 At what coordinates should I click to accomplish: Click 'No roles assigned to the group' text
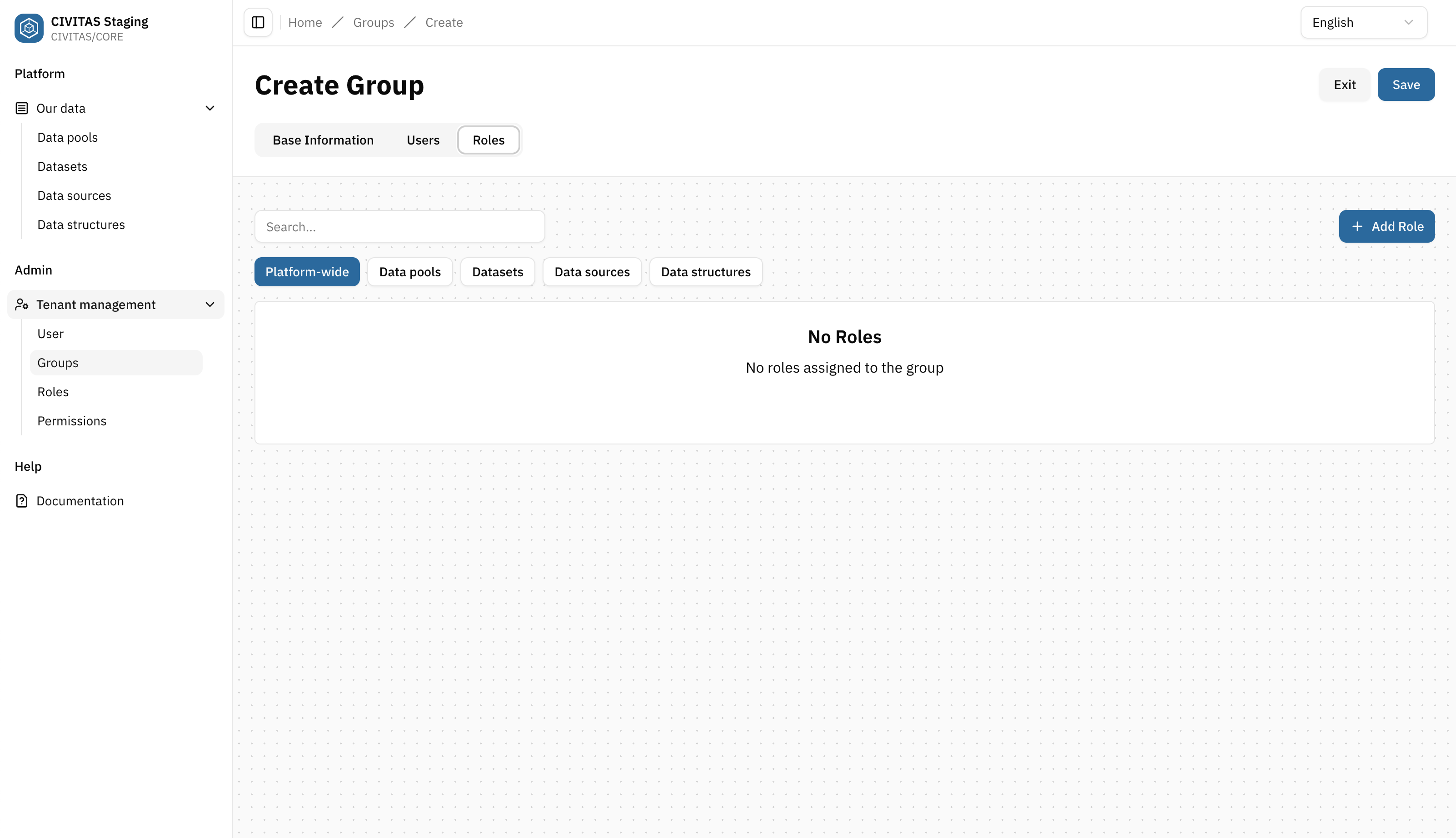click(844, 368)
